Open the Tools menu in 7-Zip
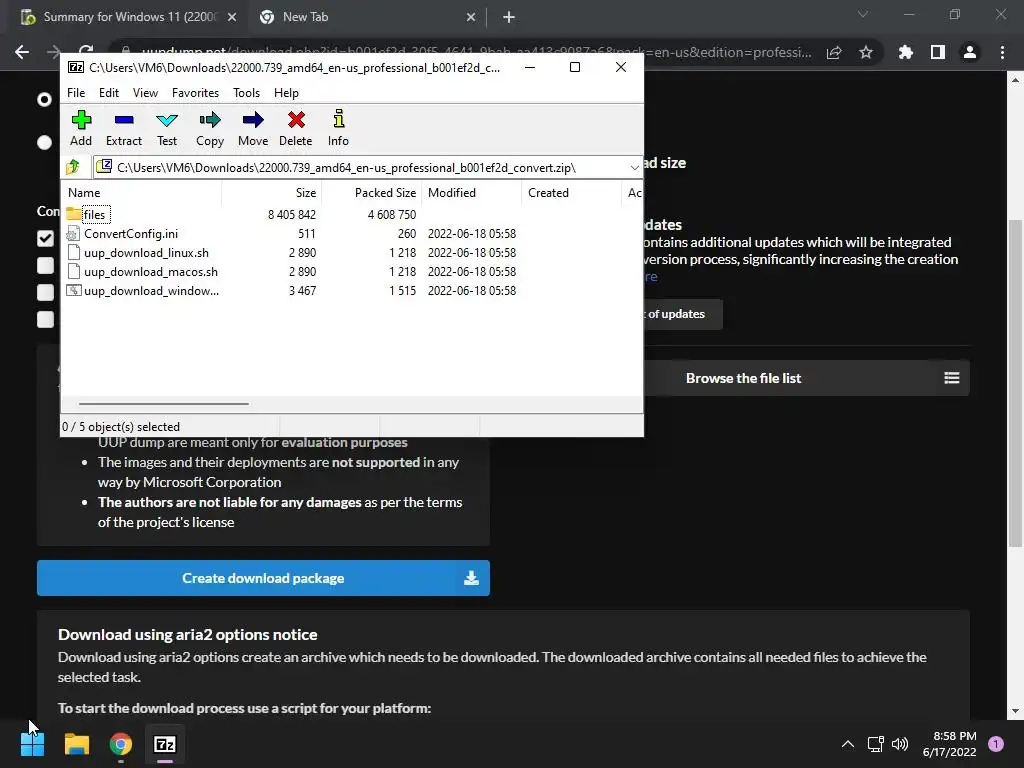1024x768 pixels. coord(246,93)
